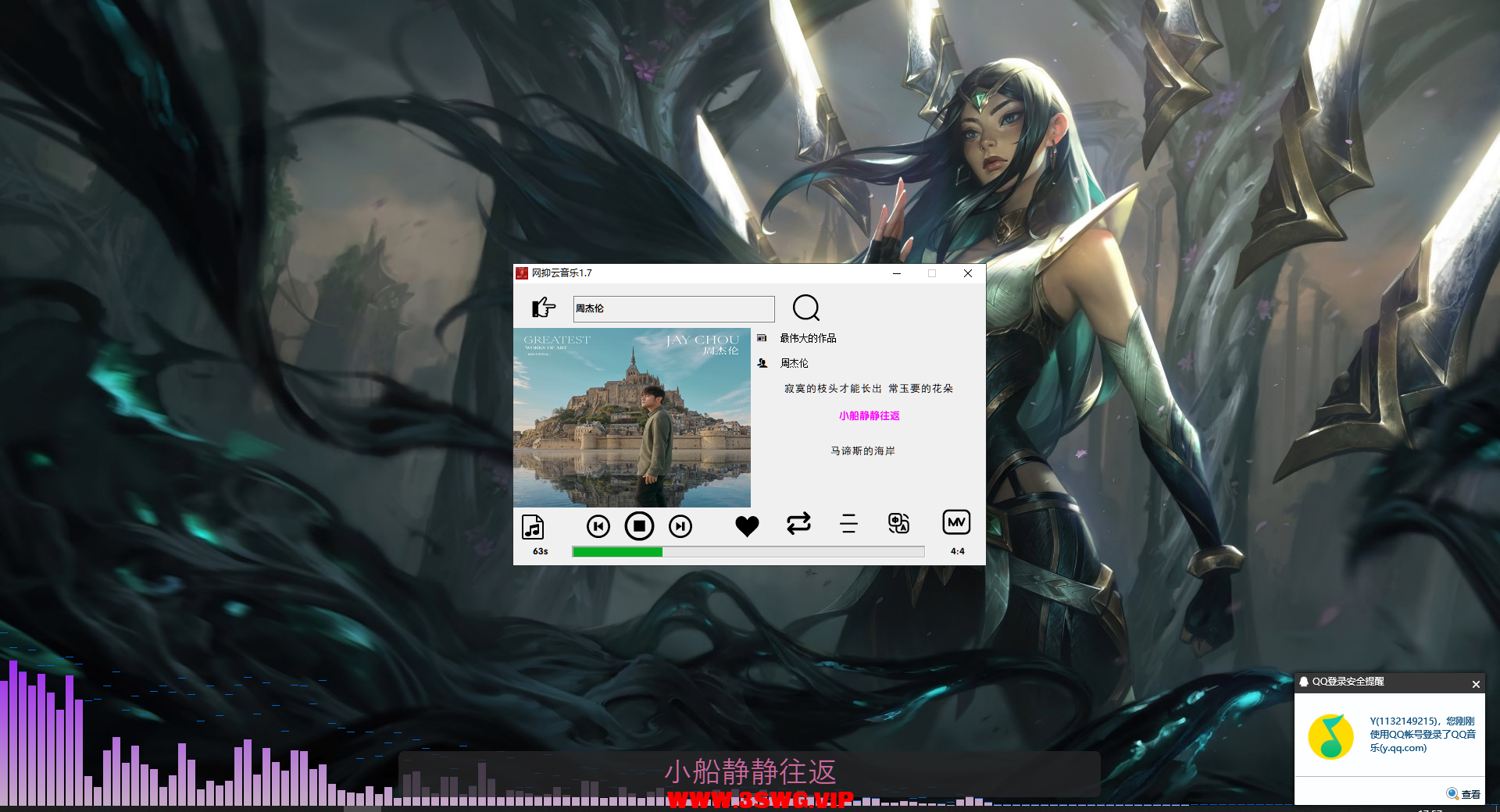Click the song title text 最伟大的作品
The height and width of the screenshot is (812, 1500).
pos(808,338)
